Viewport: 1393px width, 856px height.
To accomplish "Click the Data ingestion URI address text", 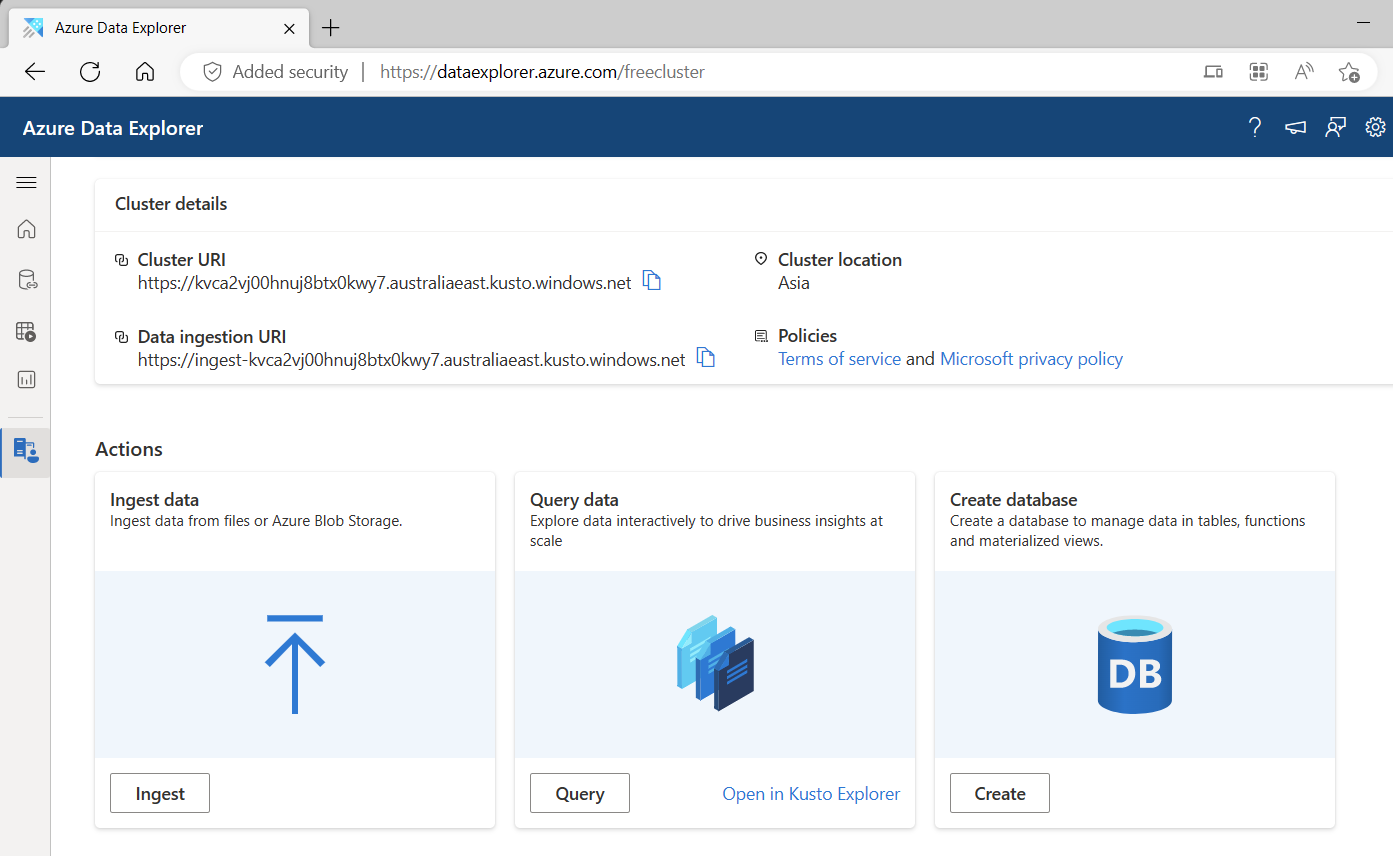I will pyautogui.click(x=412, y=359).
